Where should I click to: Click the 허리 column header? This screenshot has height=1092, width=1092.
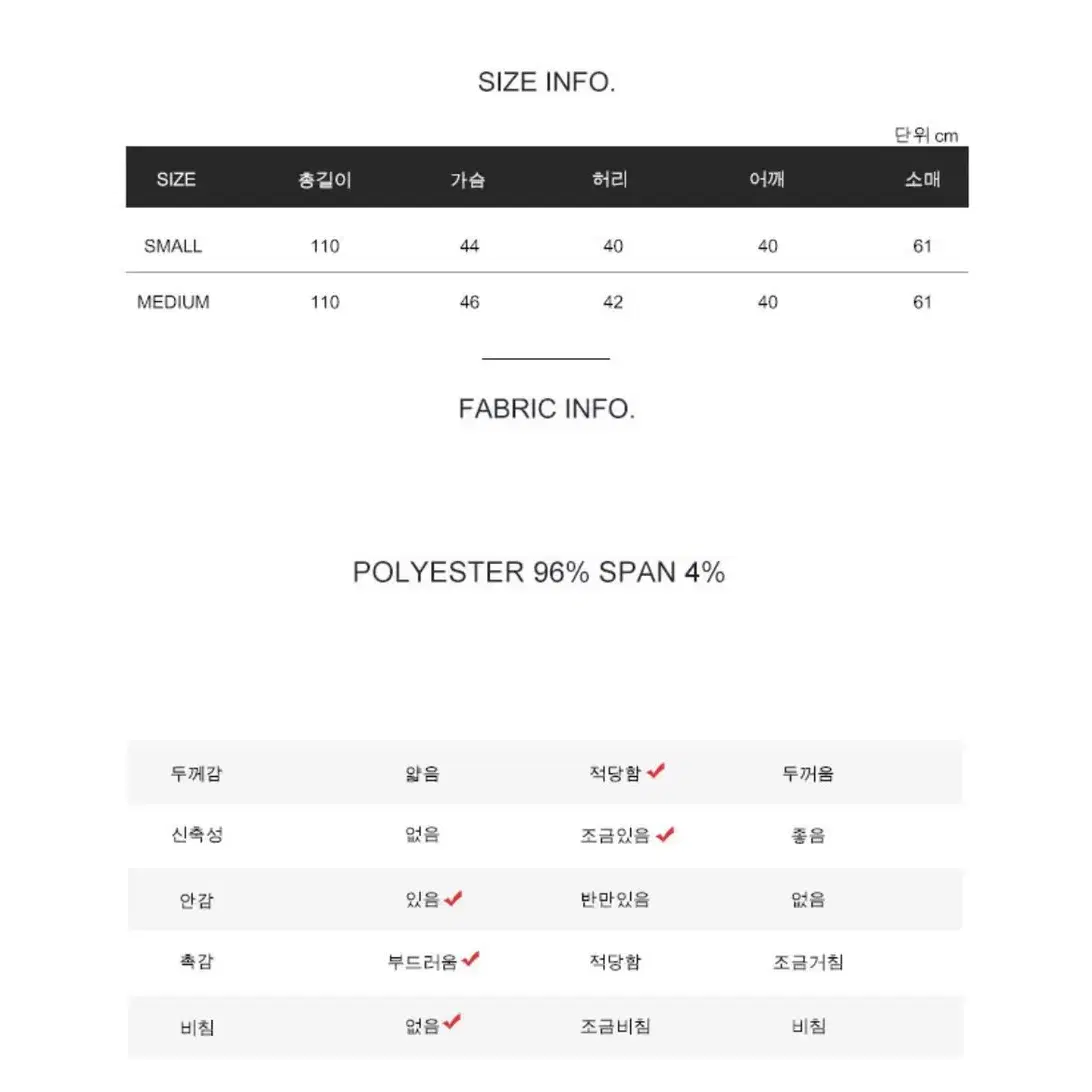(x=610, y=179)
